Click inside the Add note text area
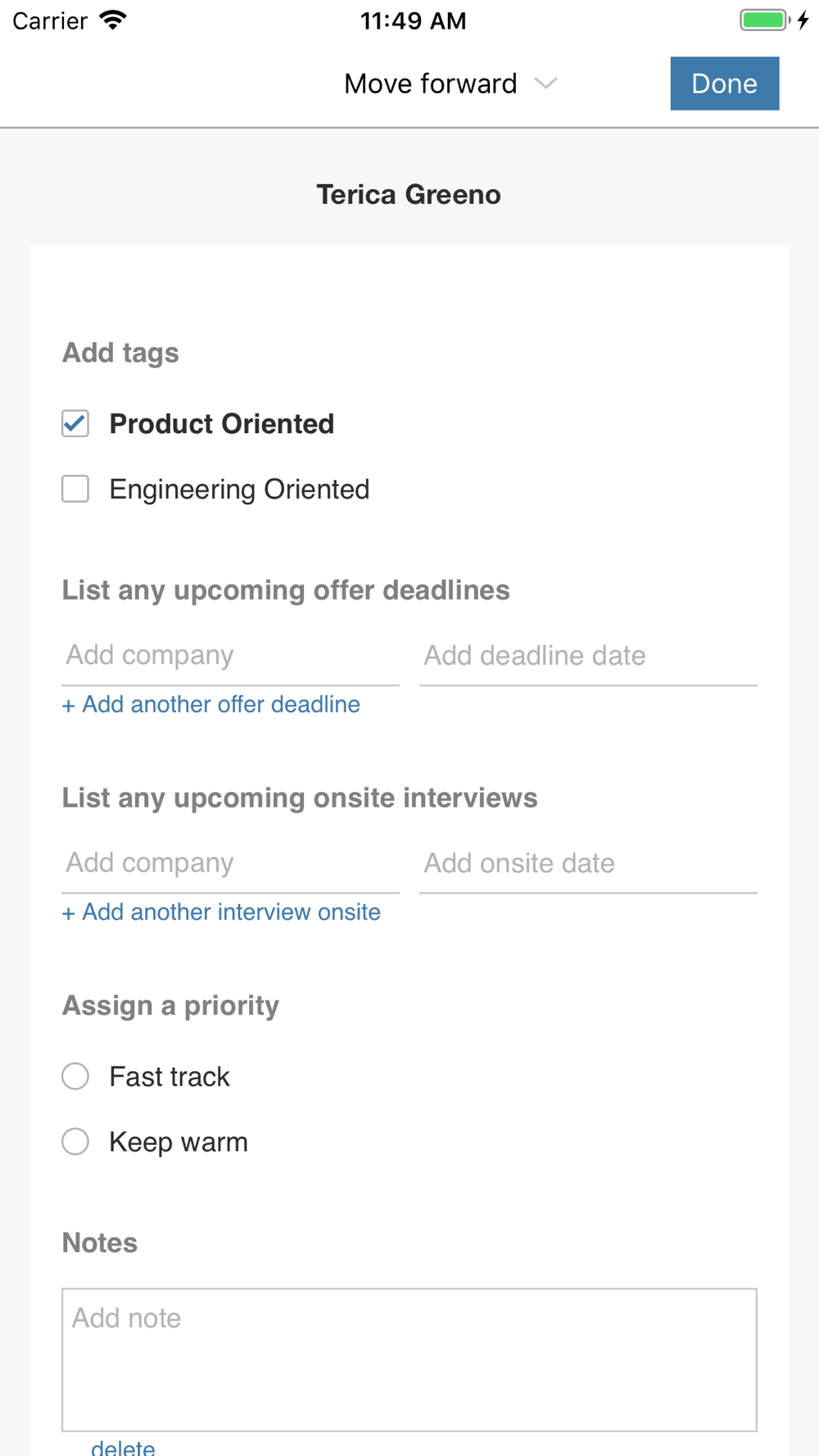 pos(409,1359)
